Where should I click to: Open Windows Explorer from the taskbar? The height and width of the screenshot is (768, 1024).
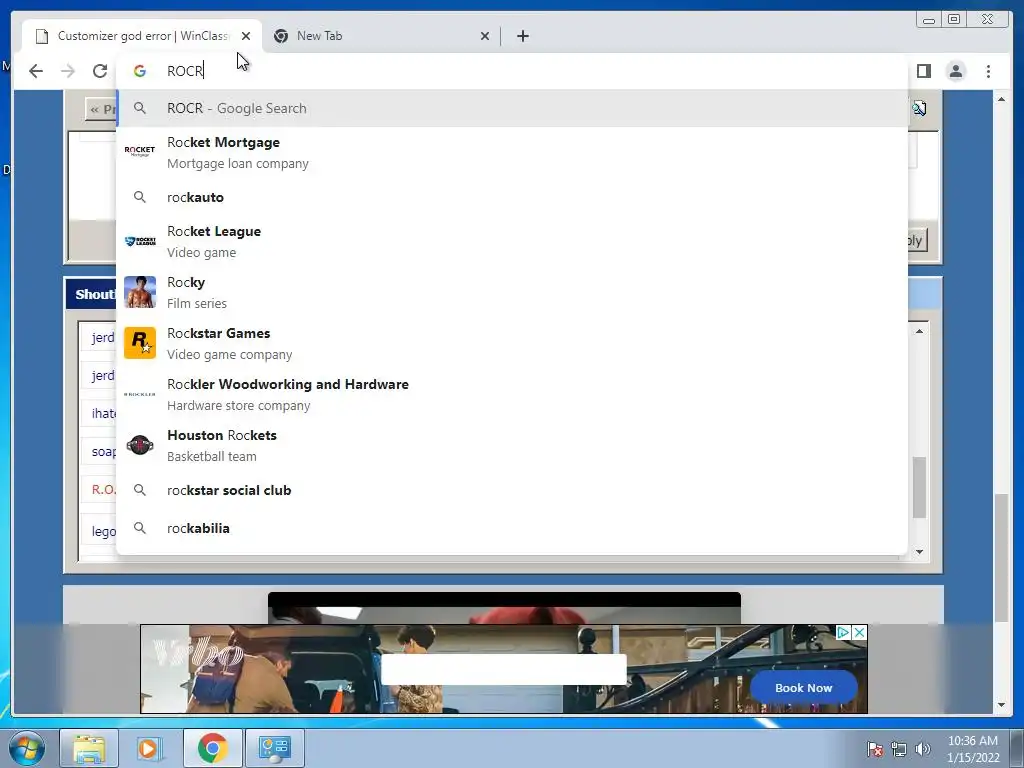pos(89,748)
